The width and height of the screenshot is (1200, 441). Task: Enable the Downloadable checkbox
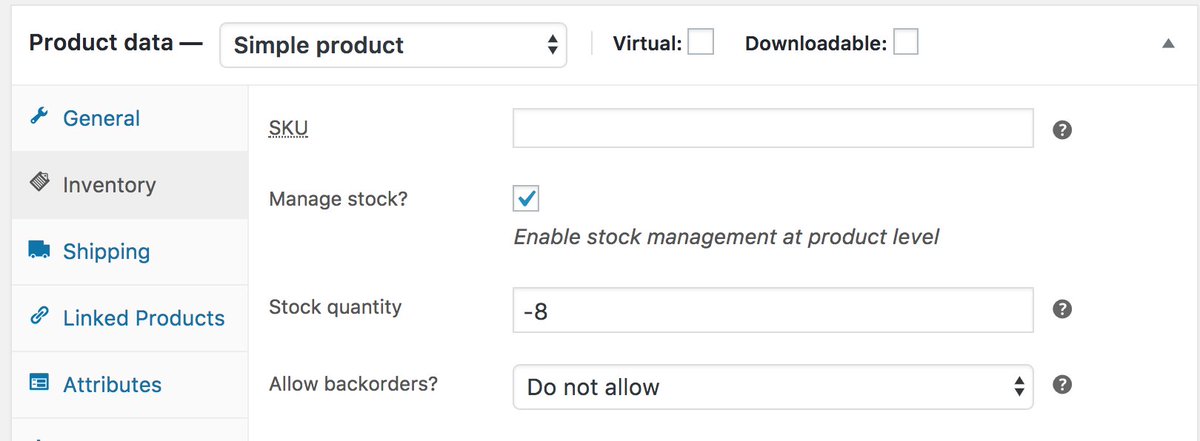pyautogui.click(x=906, y=43)
